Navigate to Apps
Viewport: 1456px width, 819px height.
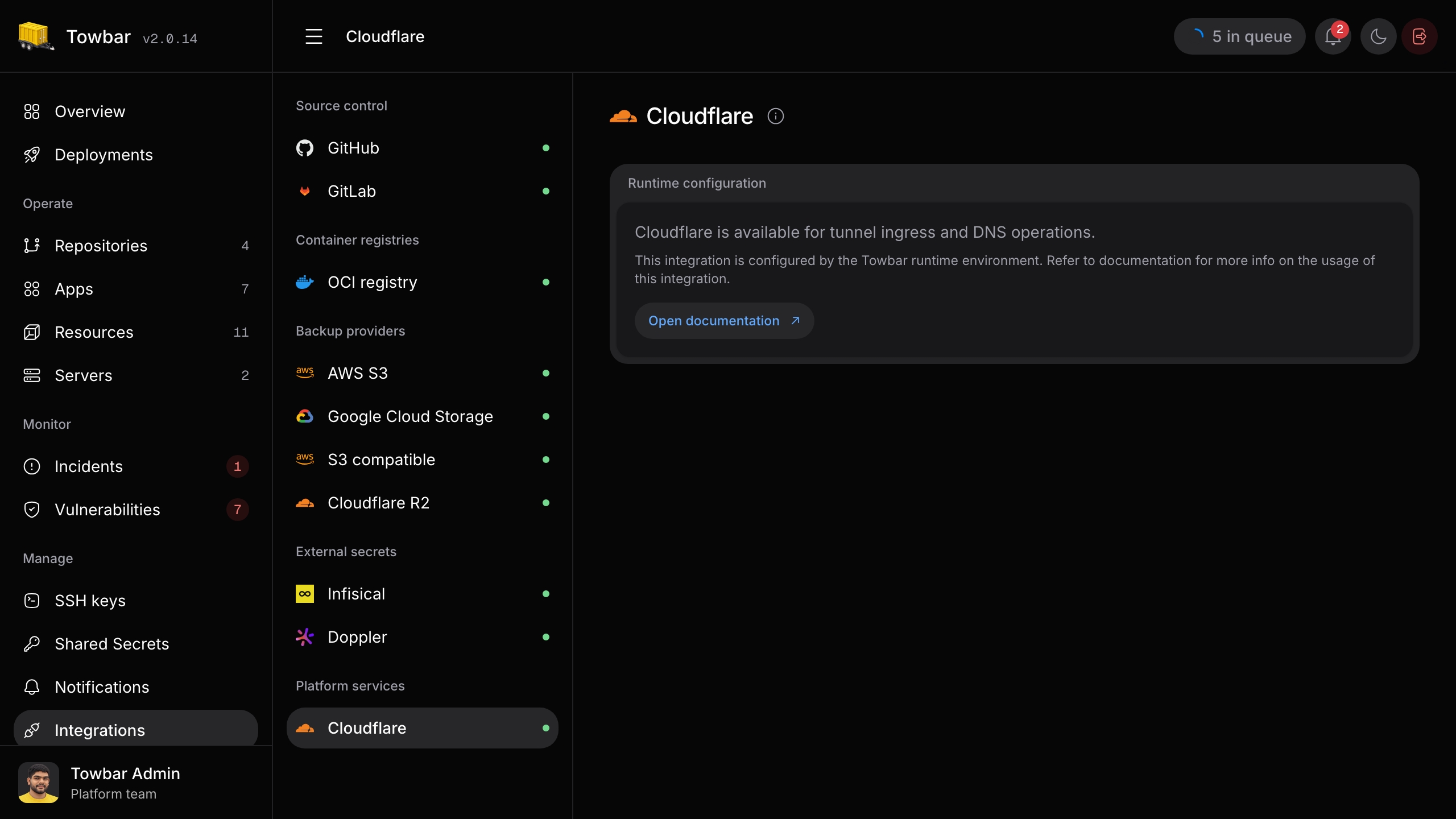pyautogui.click(x=136, y=289)
